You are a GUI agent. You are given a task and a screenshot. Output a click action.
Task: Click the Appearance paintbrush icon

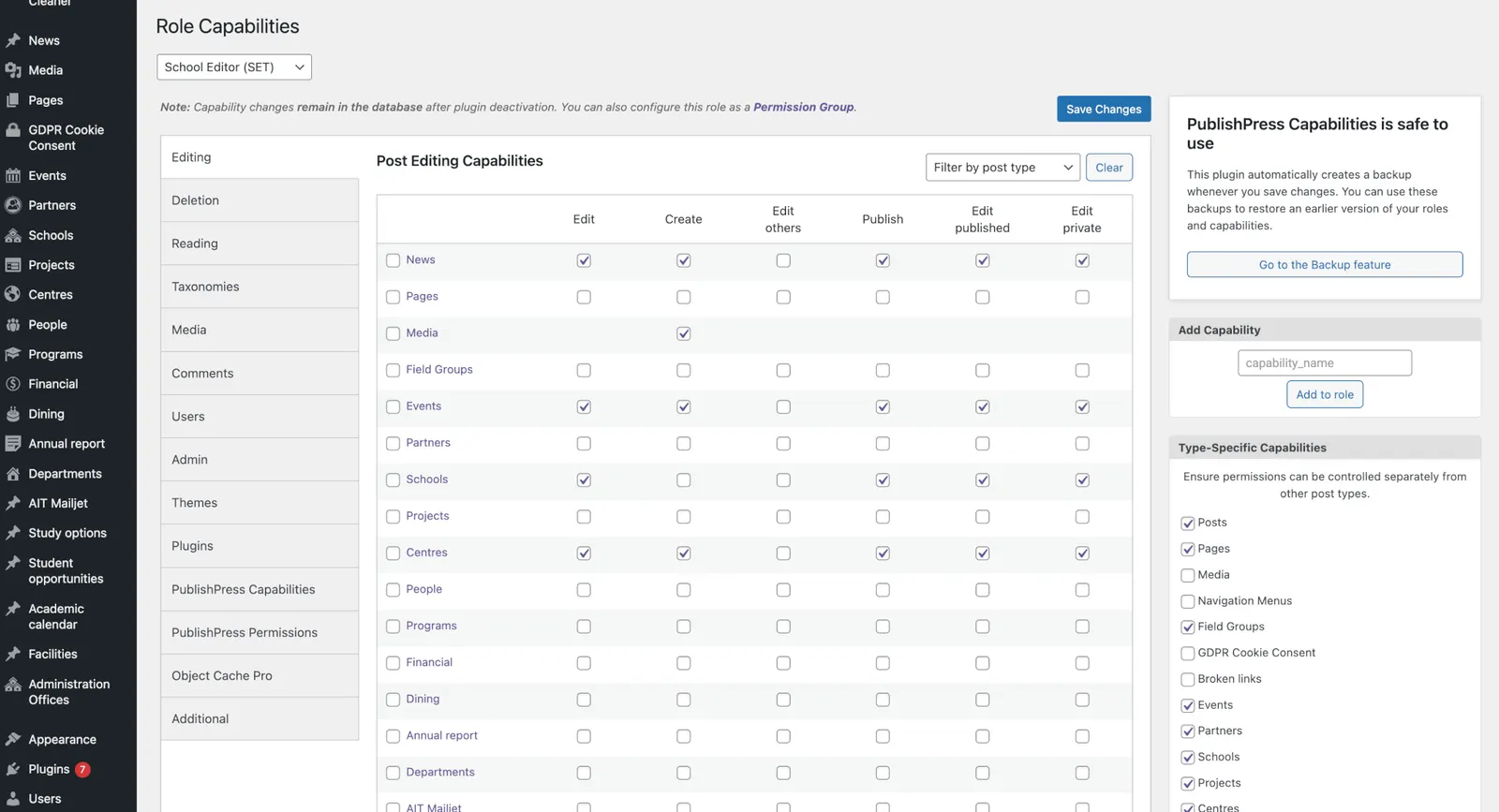pyautogui.click(x=13, y=739)
